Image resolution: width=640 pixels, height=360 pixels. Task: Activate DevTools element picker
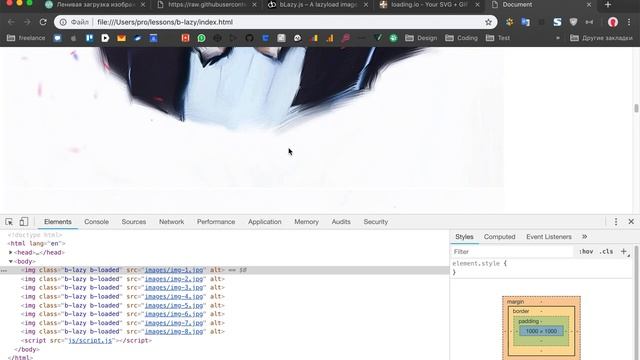pyautogui.click(x=9, y=222)
